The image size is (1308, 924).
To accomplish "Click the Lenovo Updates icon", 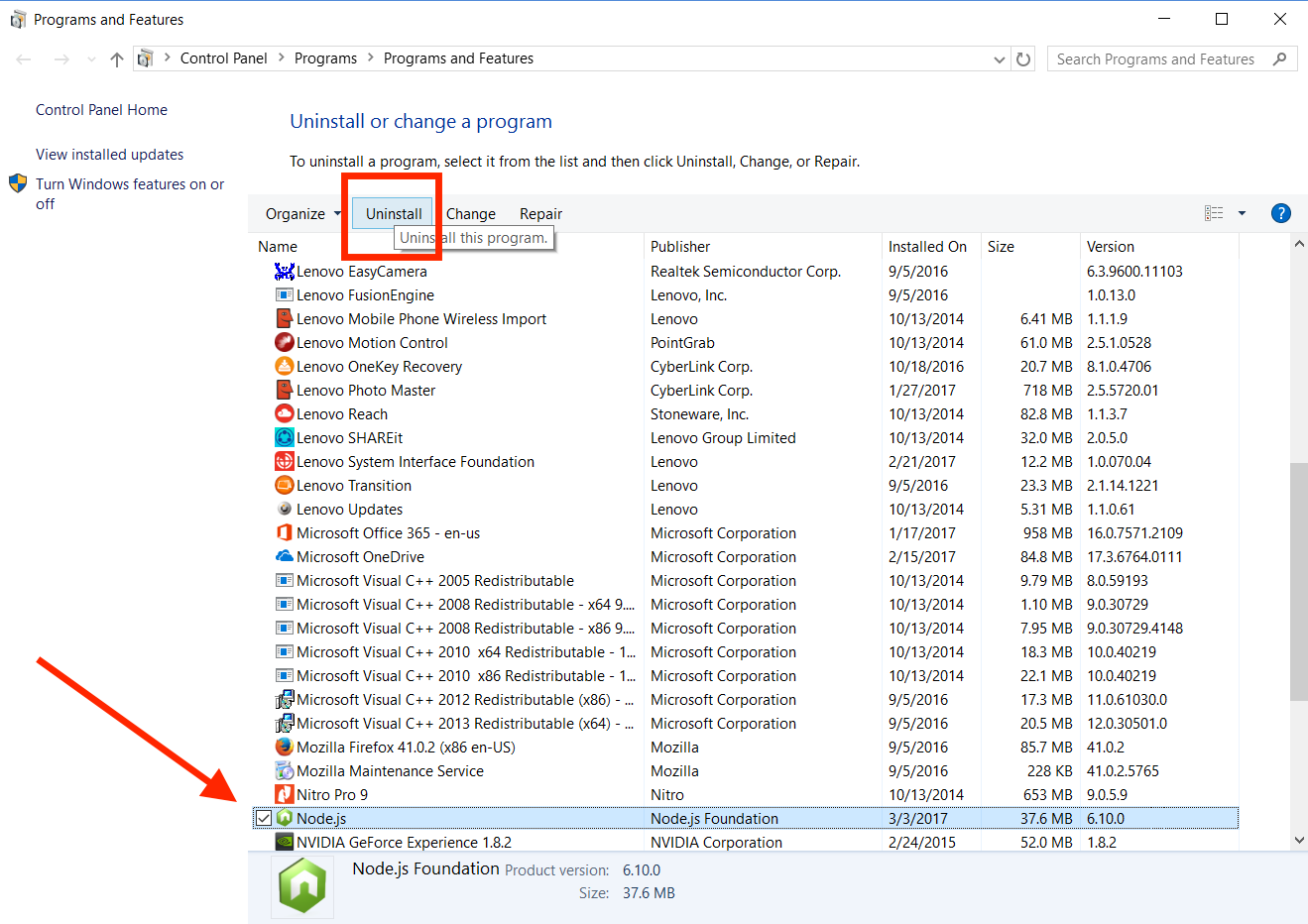I will [285, 509].
